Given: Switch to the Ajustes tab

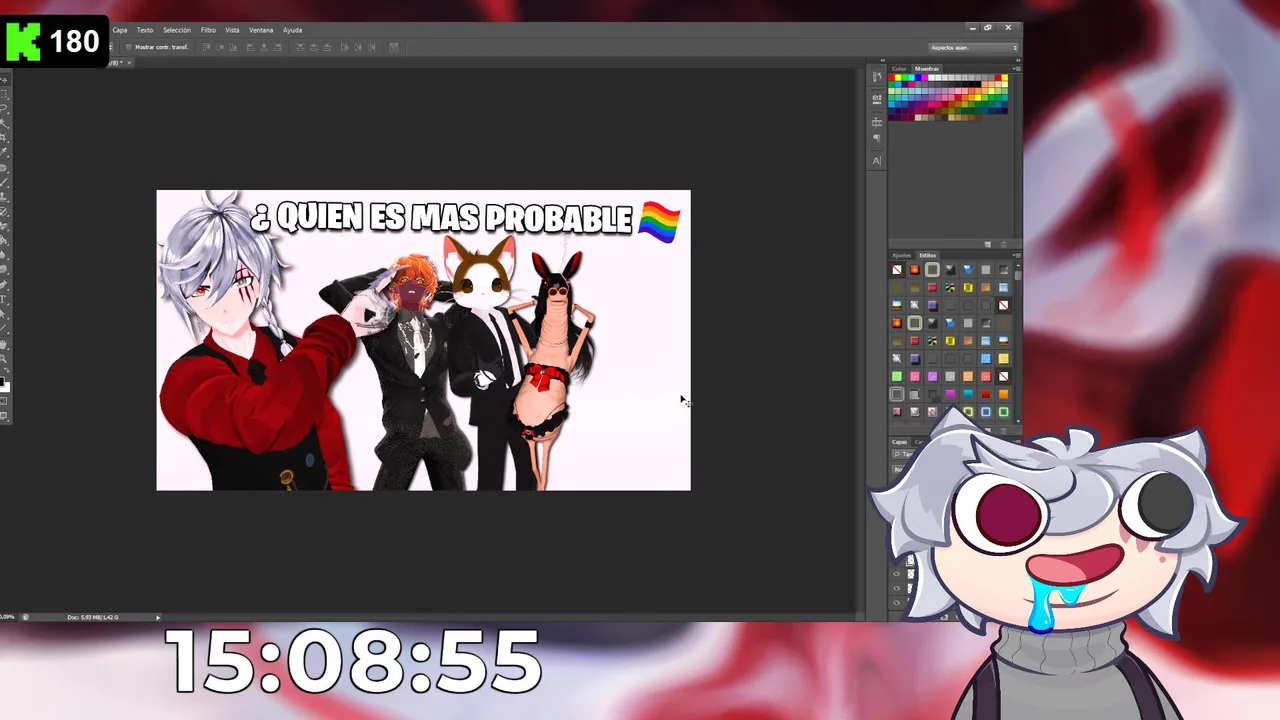Looking at the screenshot, I should pos(901,256).
